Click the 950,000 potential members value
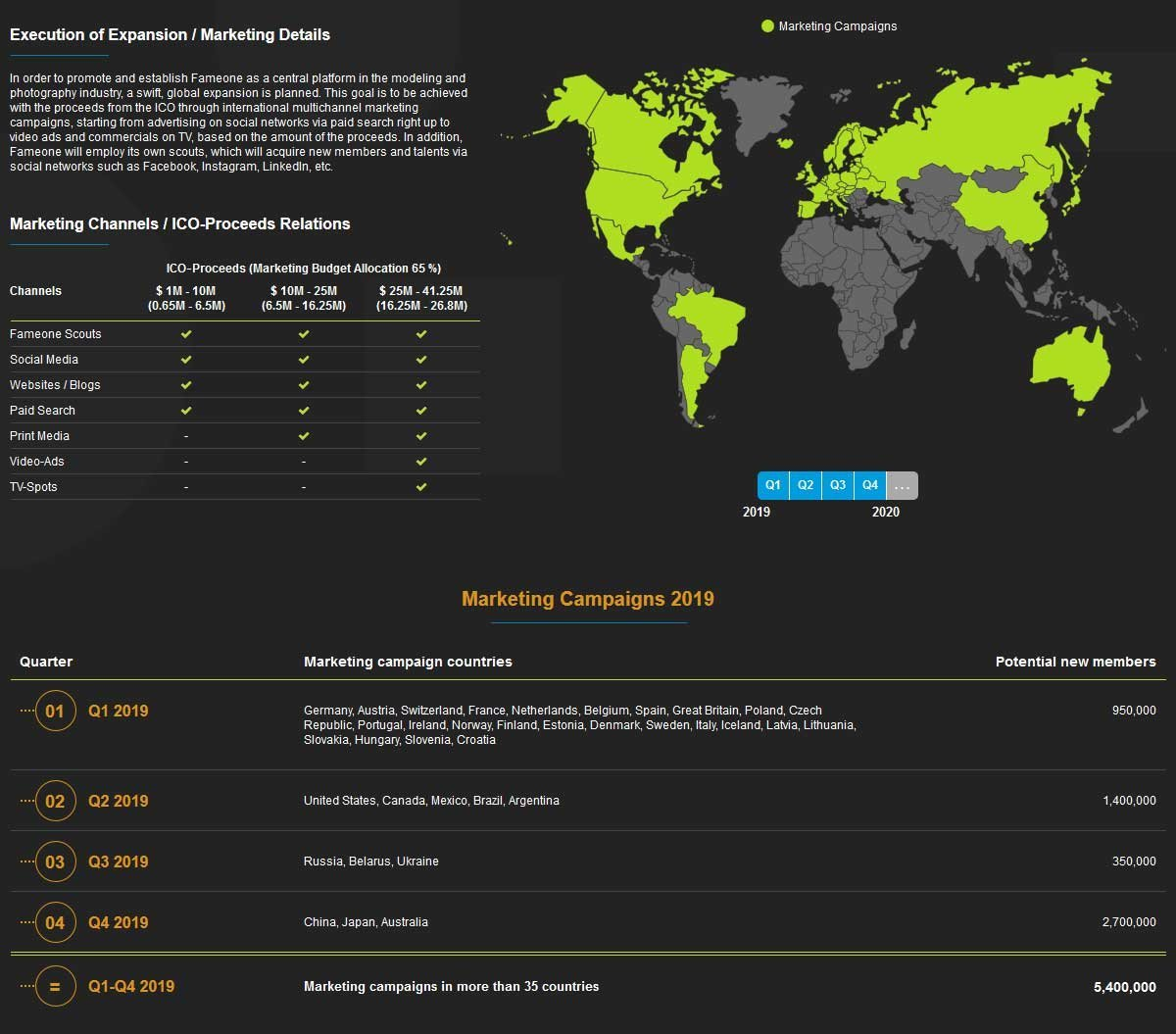Image resolution: width=1176 pixels, height=1034 pixels. click(1134, 711)
